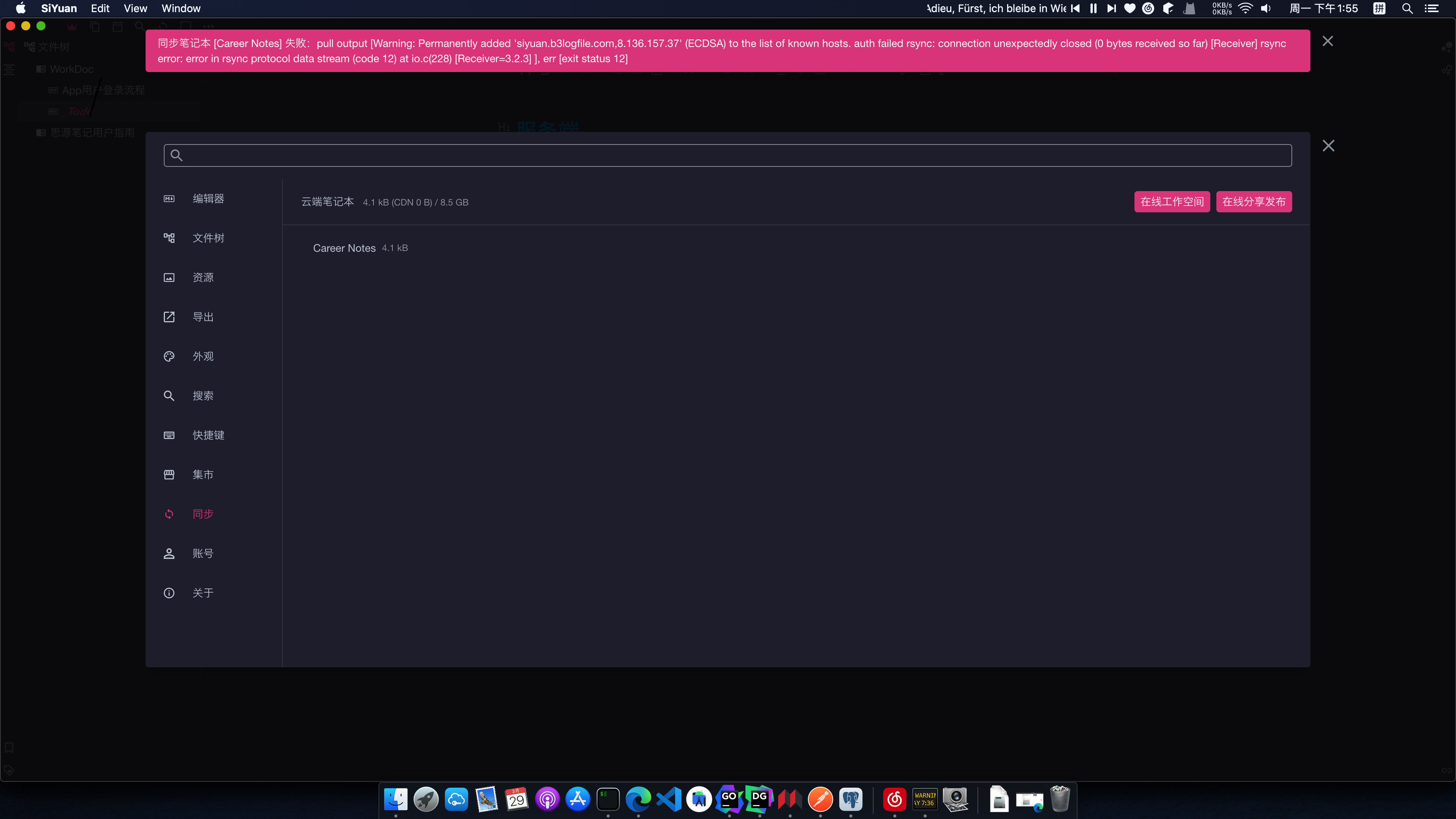Open GoLand from the Dock

coord(729,800)
